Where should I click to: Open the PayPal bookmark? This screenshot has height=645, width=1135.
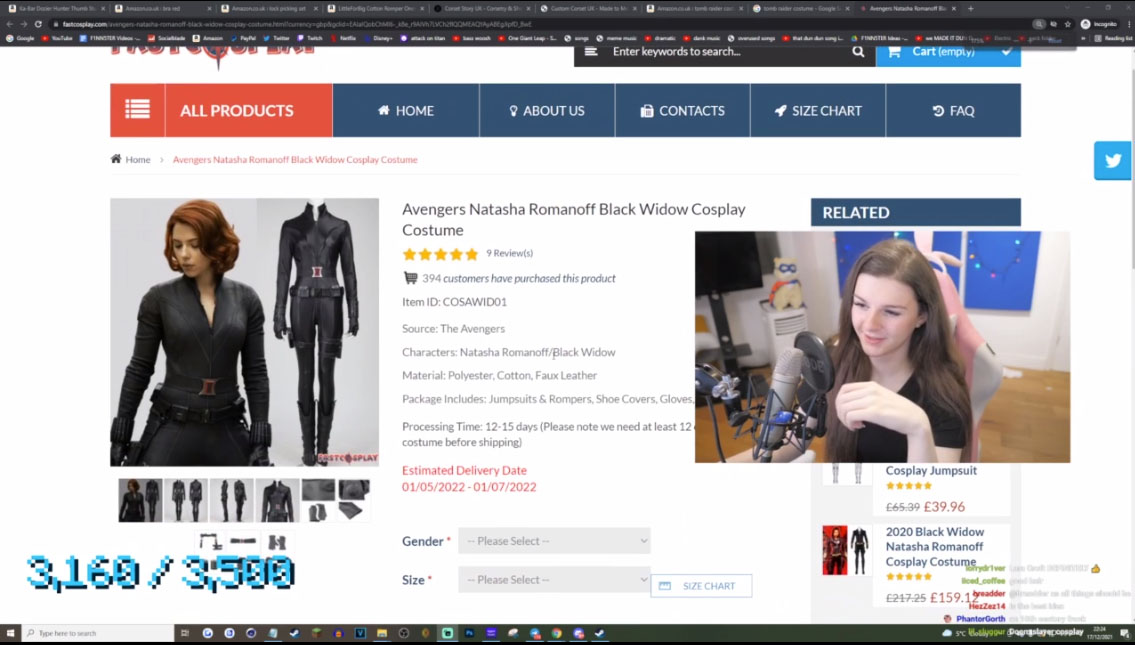click(x=243, y=38)
